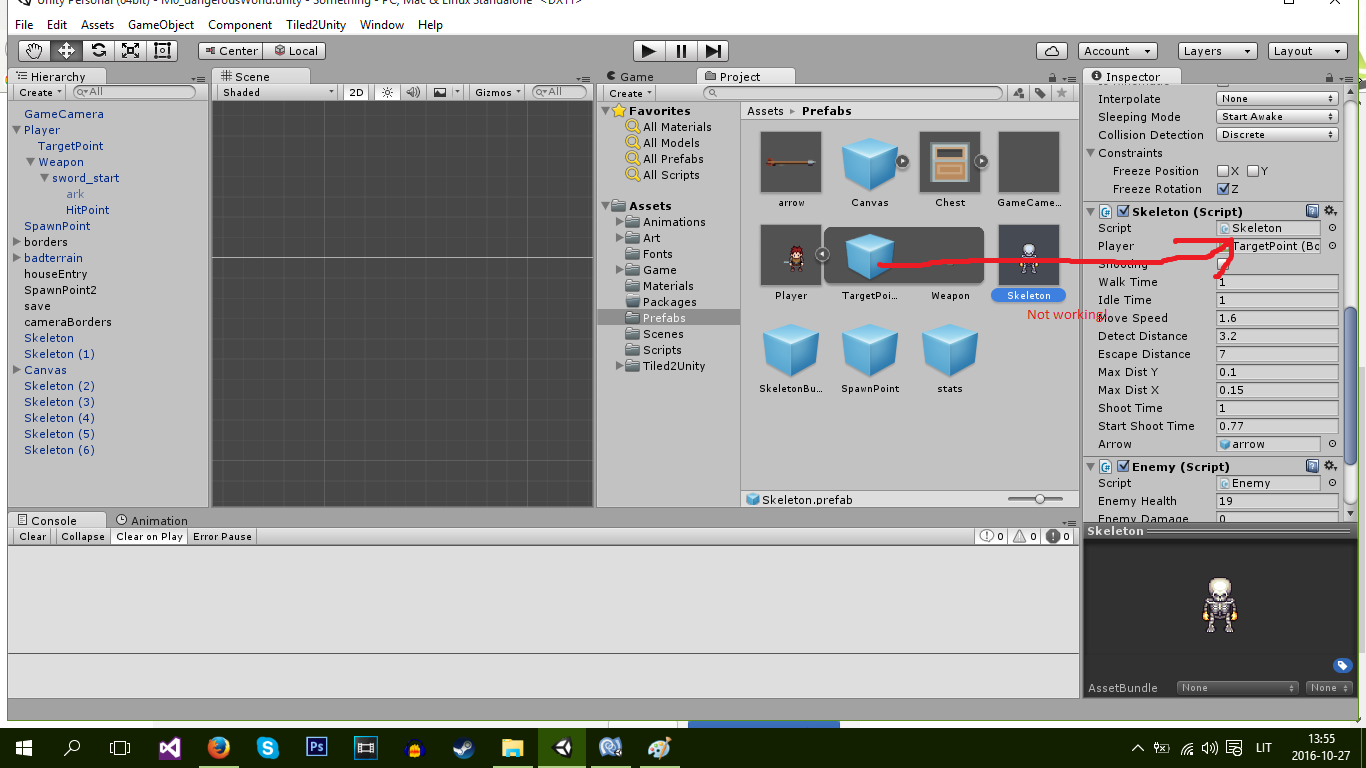This screenshot has height=768, width=1366.
Task: Toggle Freeze Position X checkbox
Action: 1222,171
